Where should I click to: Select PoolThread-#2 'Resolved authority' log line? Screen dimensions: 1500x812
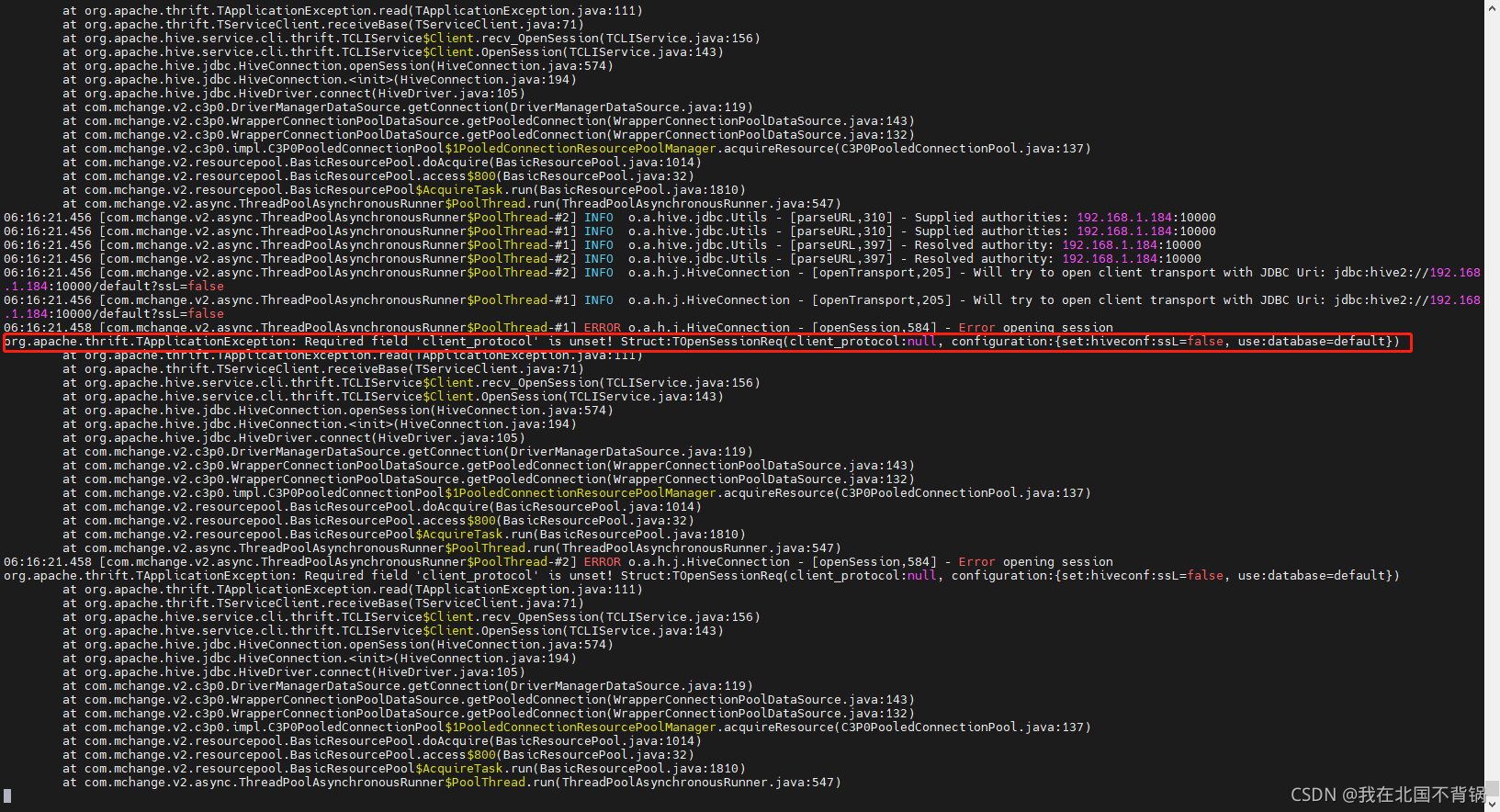[603, 259]
